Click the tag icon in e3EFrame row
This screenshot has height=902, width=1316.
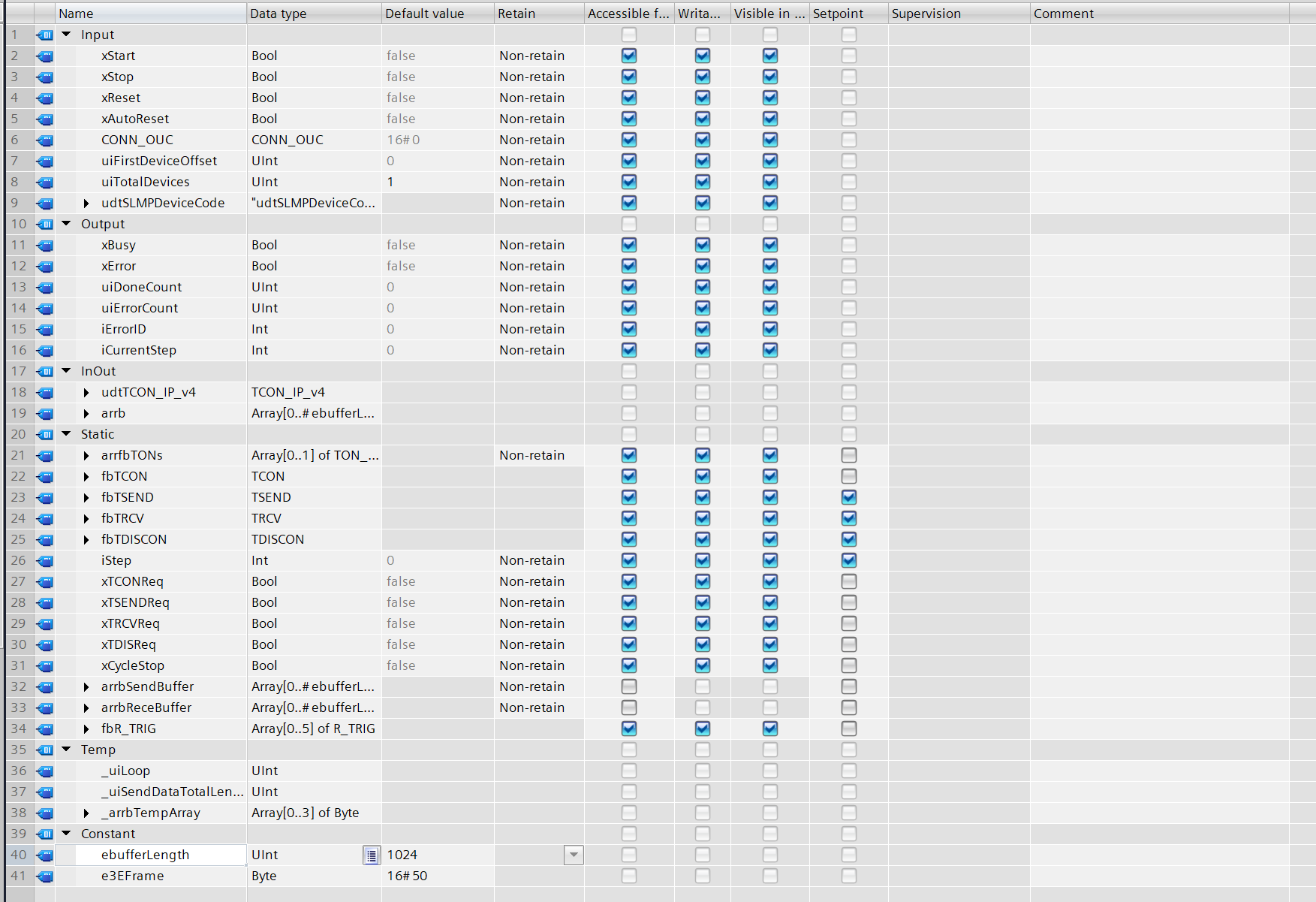[x=45, y=876]
